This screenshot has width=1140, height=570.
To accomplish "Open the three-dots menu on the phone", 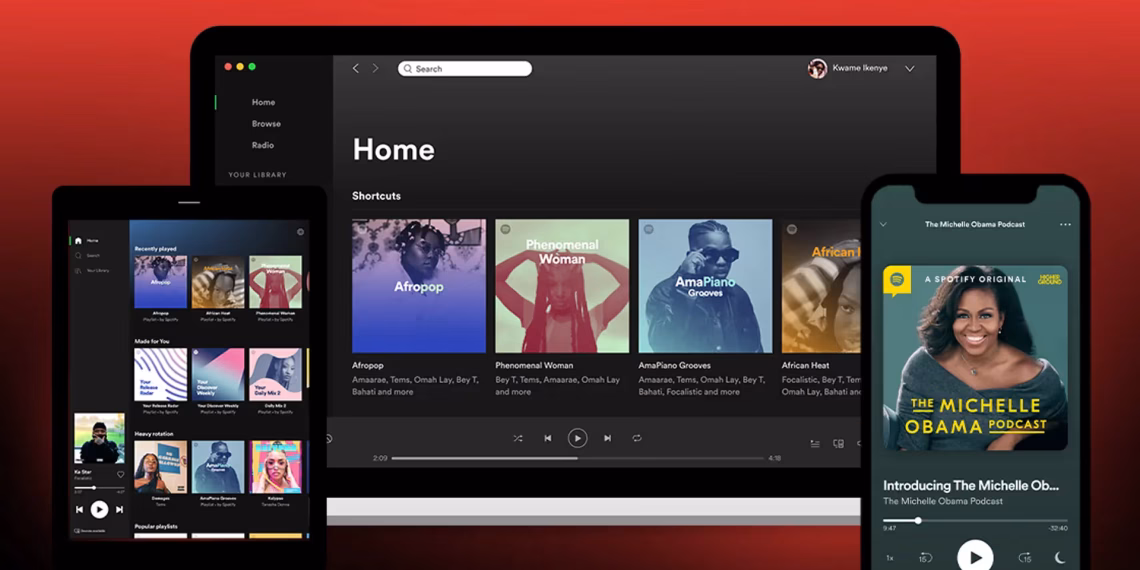I will pos(1065,225).
